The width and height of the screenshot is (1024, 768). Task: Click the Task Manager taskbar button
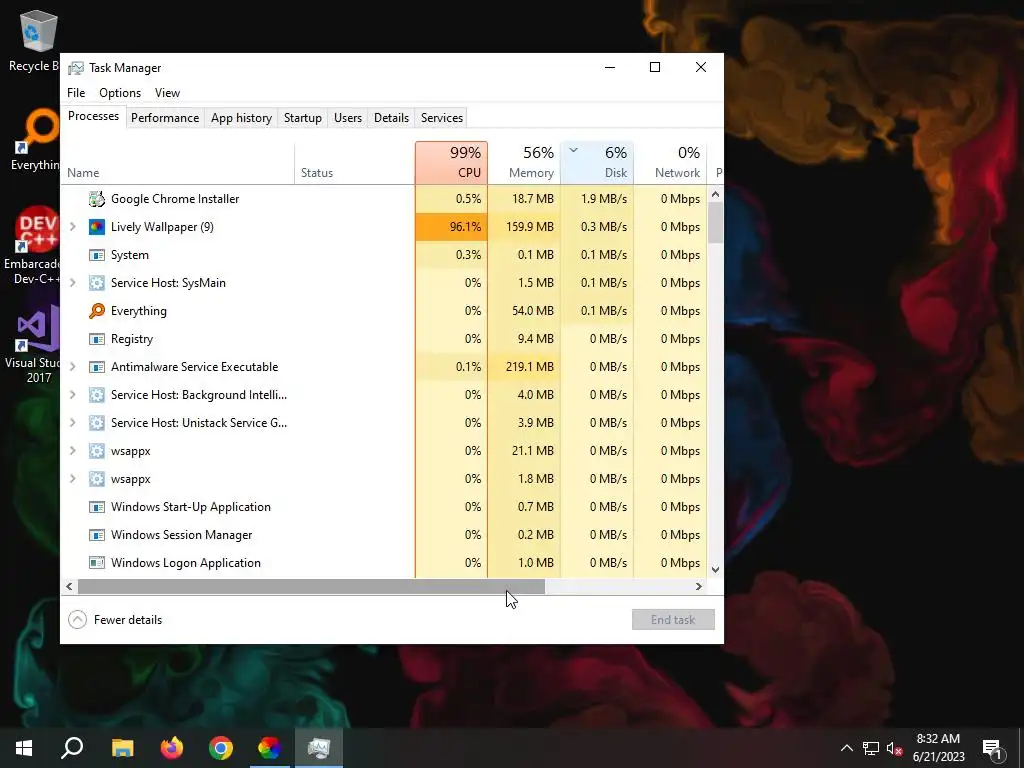click(319, 748)
